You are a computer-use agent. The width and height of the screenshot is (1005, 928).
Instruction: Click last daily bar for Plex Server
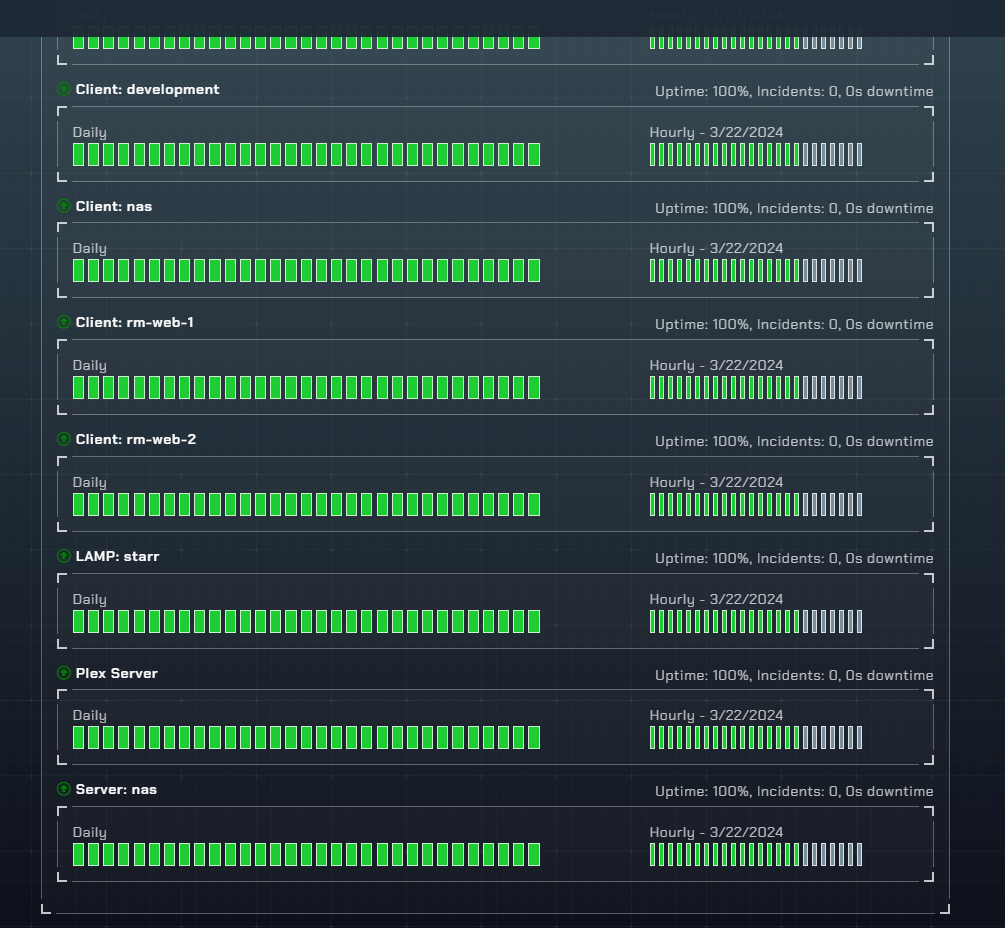point(534,738)
